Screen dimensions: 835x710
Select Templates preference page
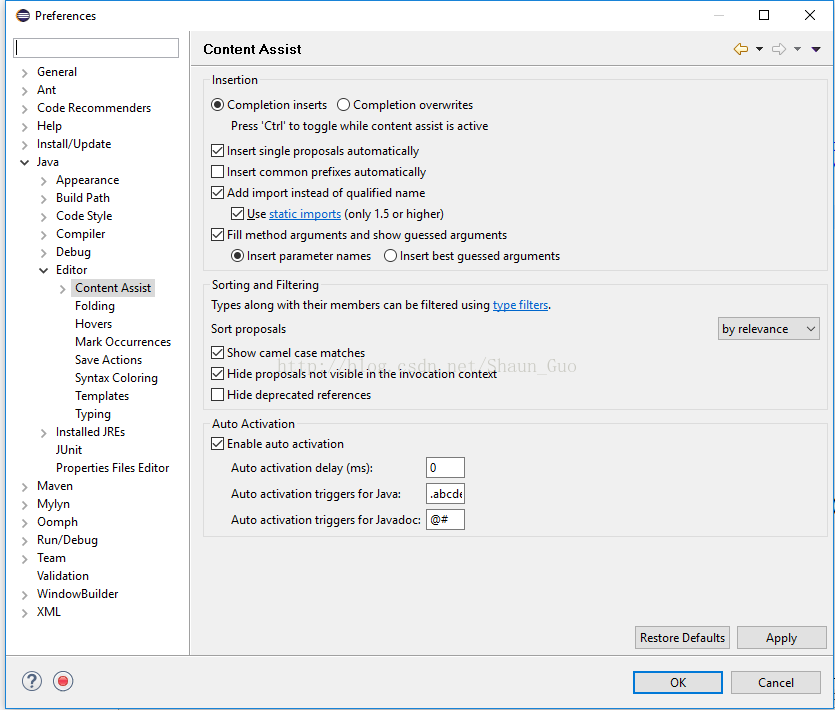(x=102, y=396)
